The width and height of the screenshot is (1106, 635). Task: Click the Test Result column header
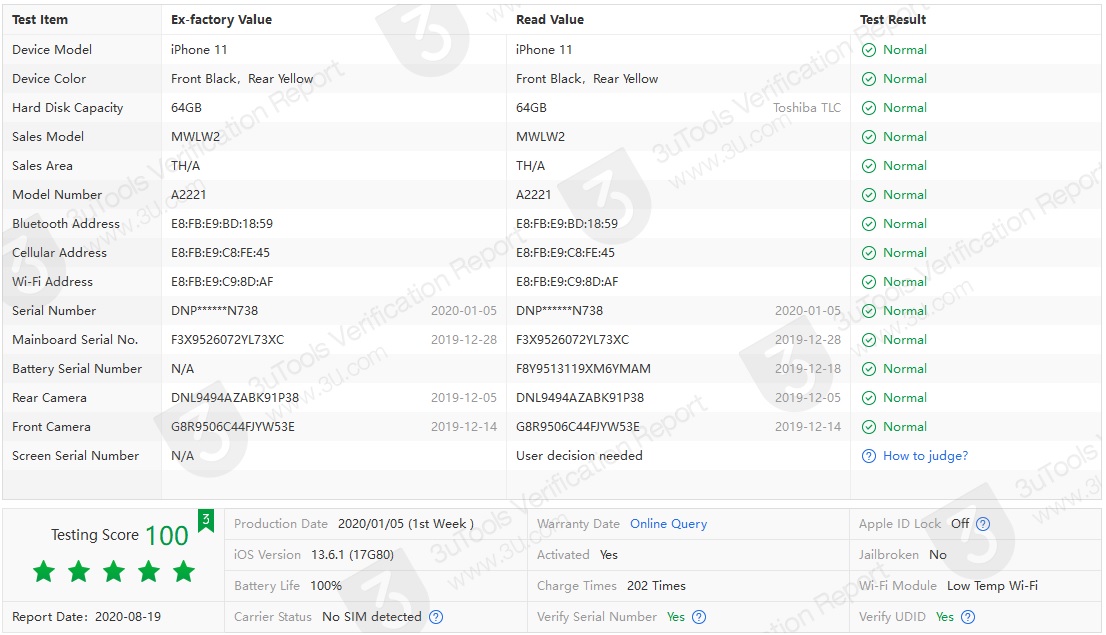[893, 20]
